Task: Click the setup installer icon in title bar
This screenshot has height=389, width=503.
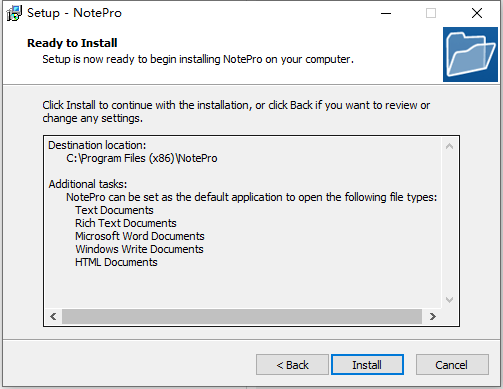Action: tap(14, 13)
